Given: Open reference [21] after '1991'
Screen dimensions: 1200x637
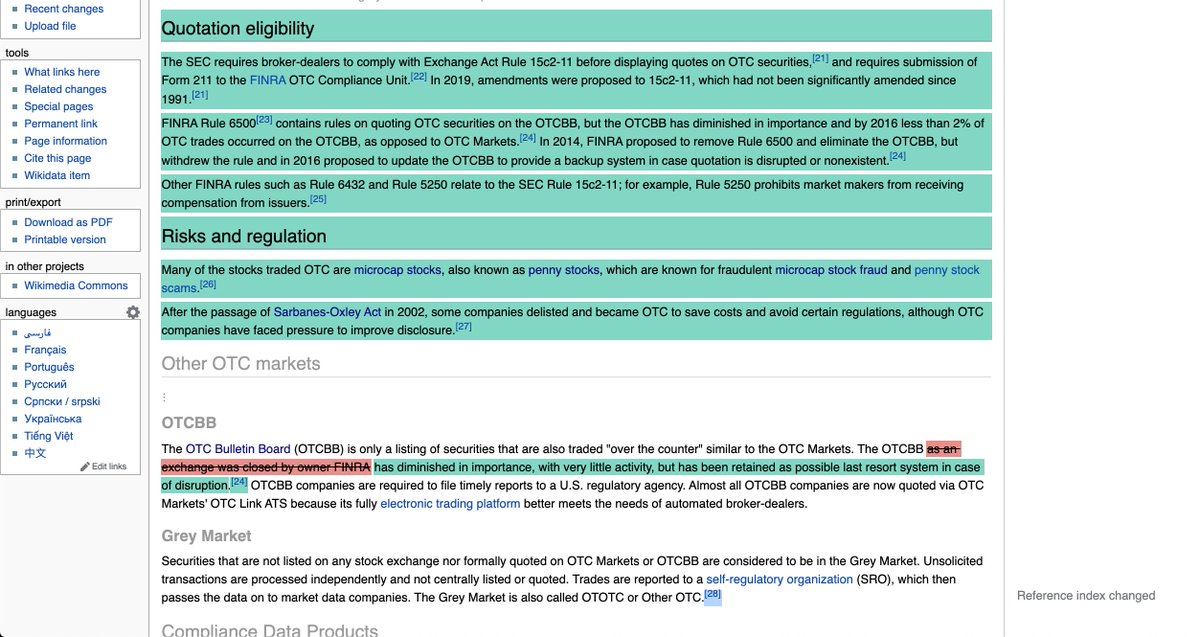Looking at the screenshot, I should pos(200,95).
